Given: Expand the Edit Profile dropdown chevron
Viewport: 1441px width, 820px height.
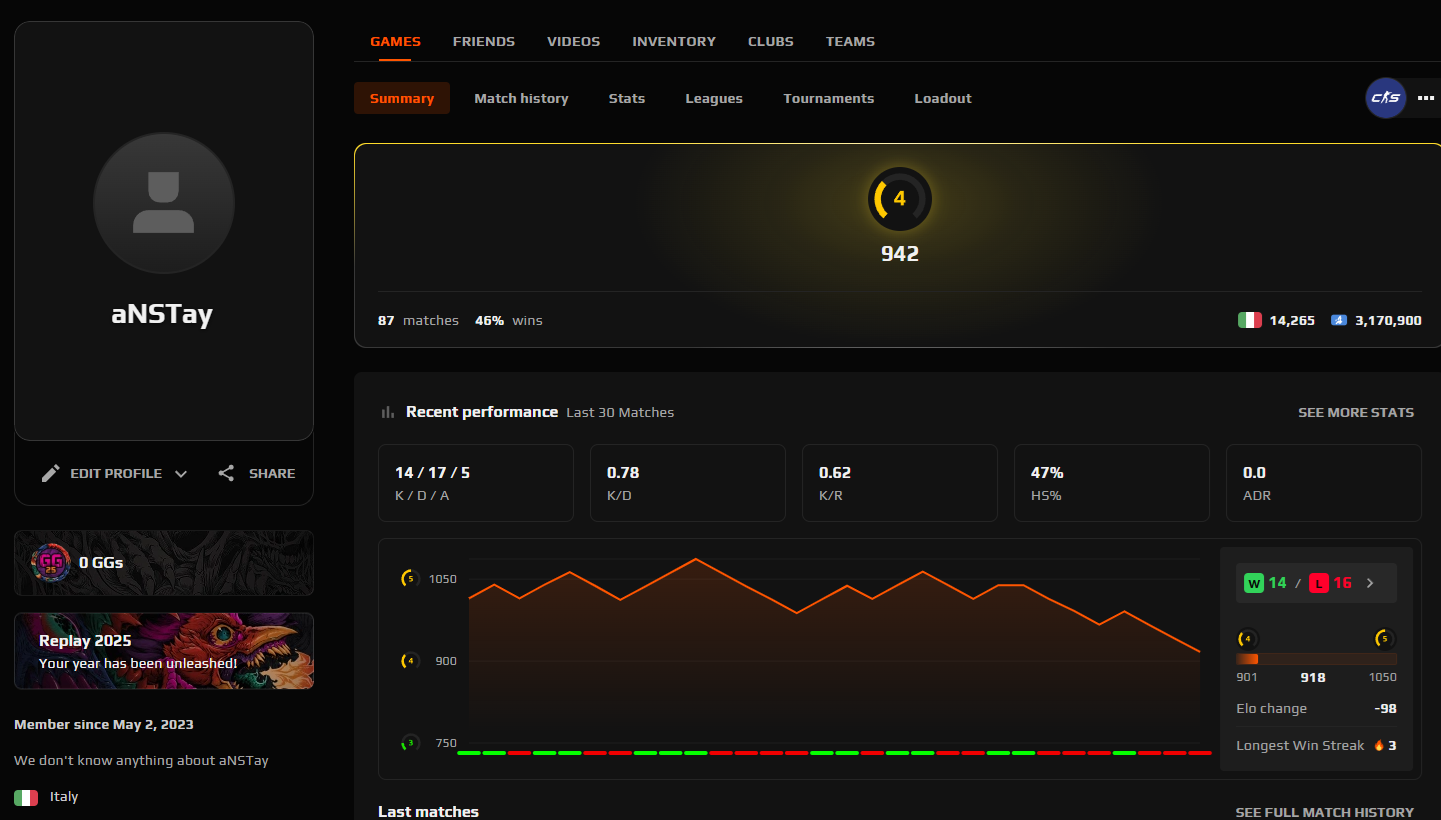Looking at the screenshot, I should coord(181,473).
